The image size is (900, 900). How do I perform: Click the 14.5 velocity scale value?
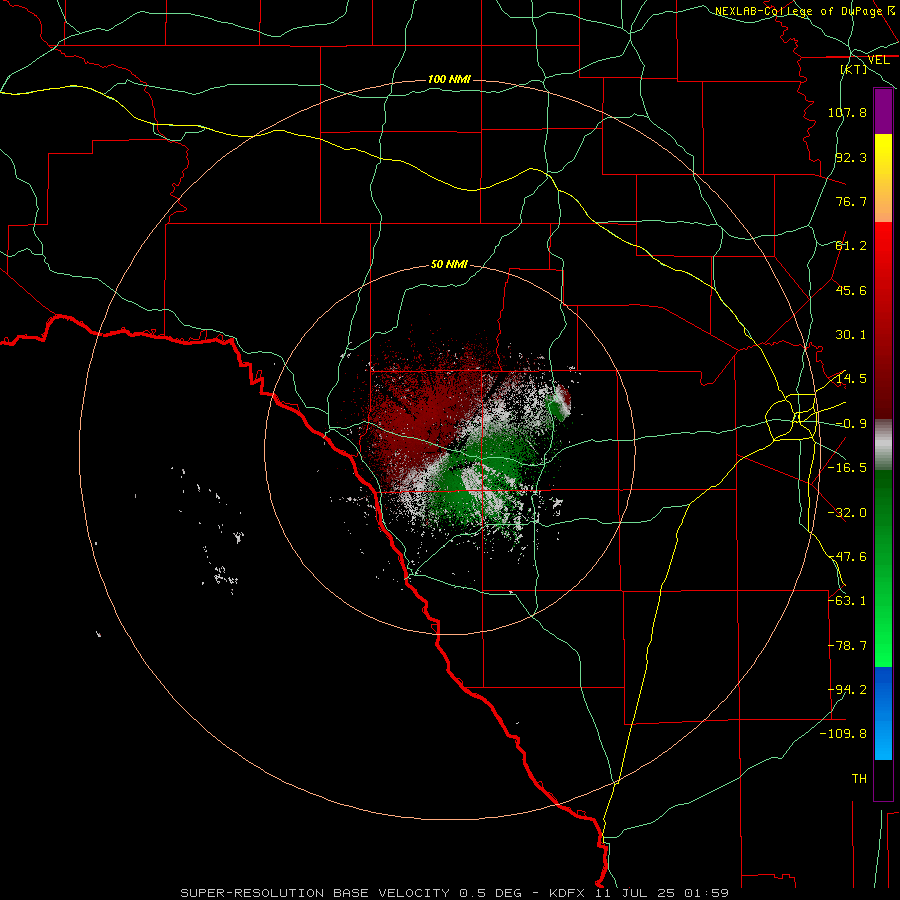[851, 379]
